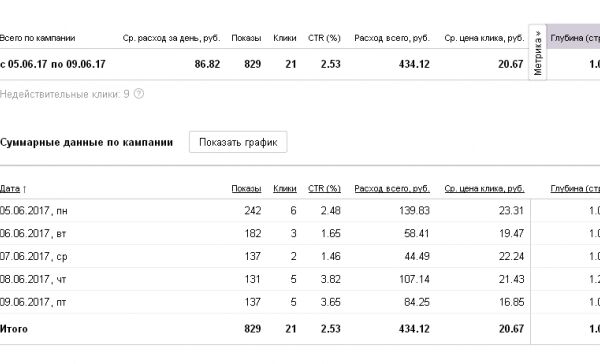Sort table by Дата column
The height and width of the screenshot is (364, 600).
pyautogui.click(x=10, y=189)
